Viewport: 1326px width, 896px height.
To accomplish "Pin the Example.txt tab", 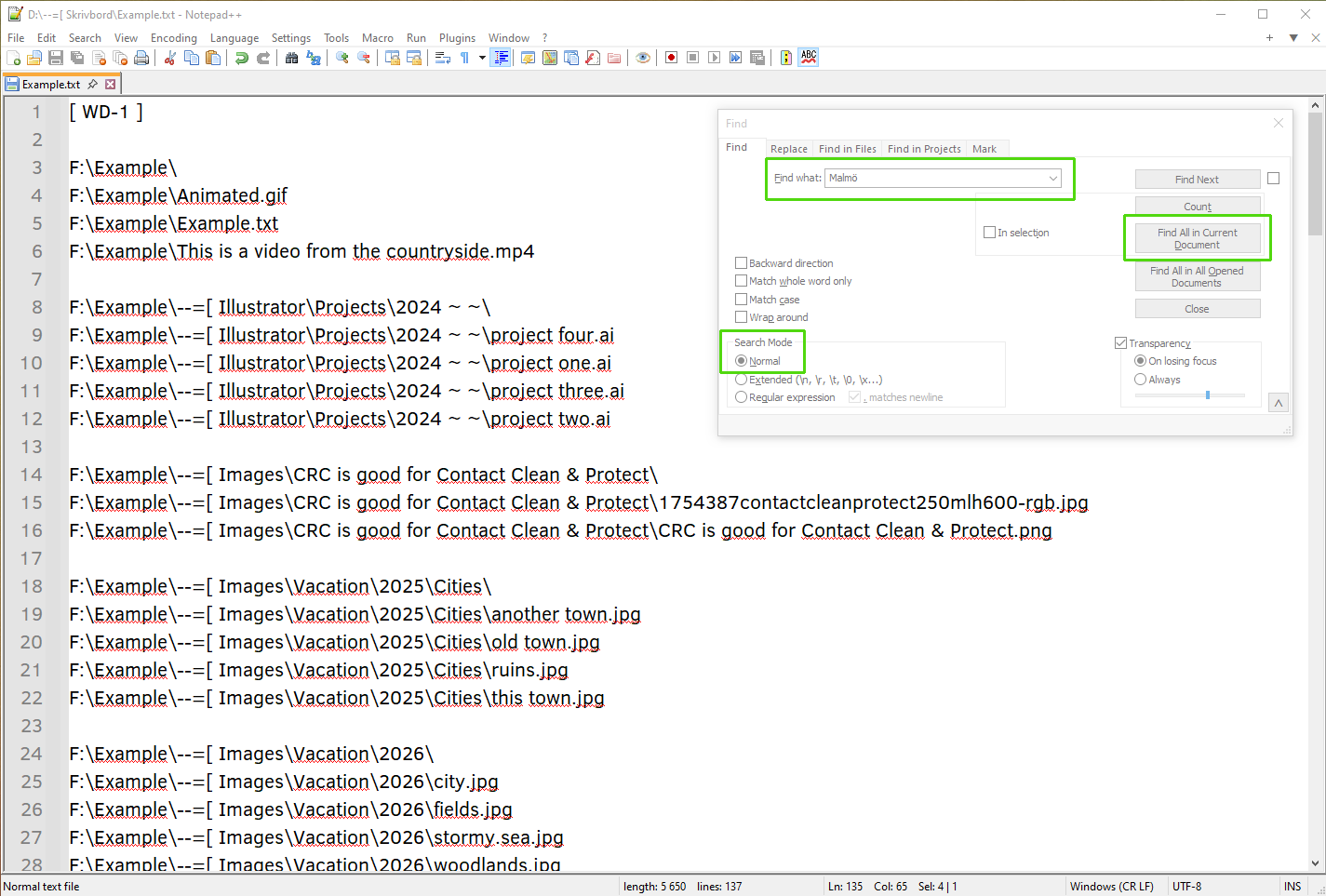I will click(x=93, y=84).
